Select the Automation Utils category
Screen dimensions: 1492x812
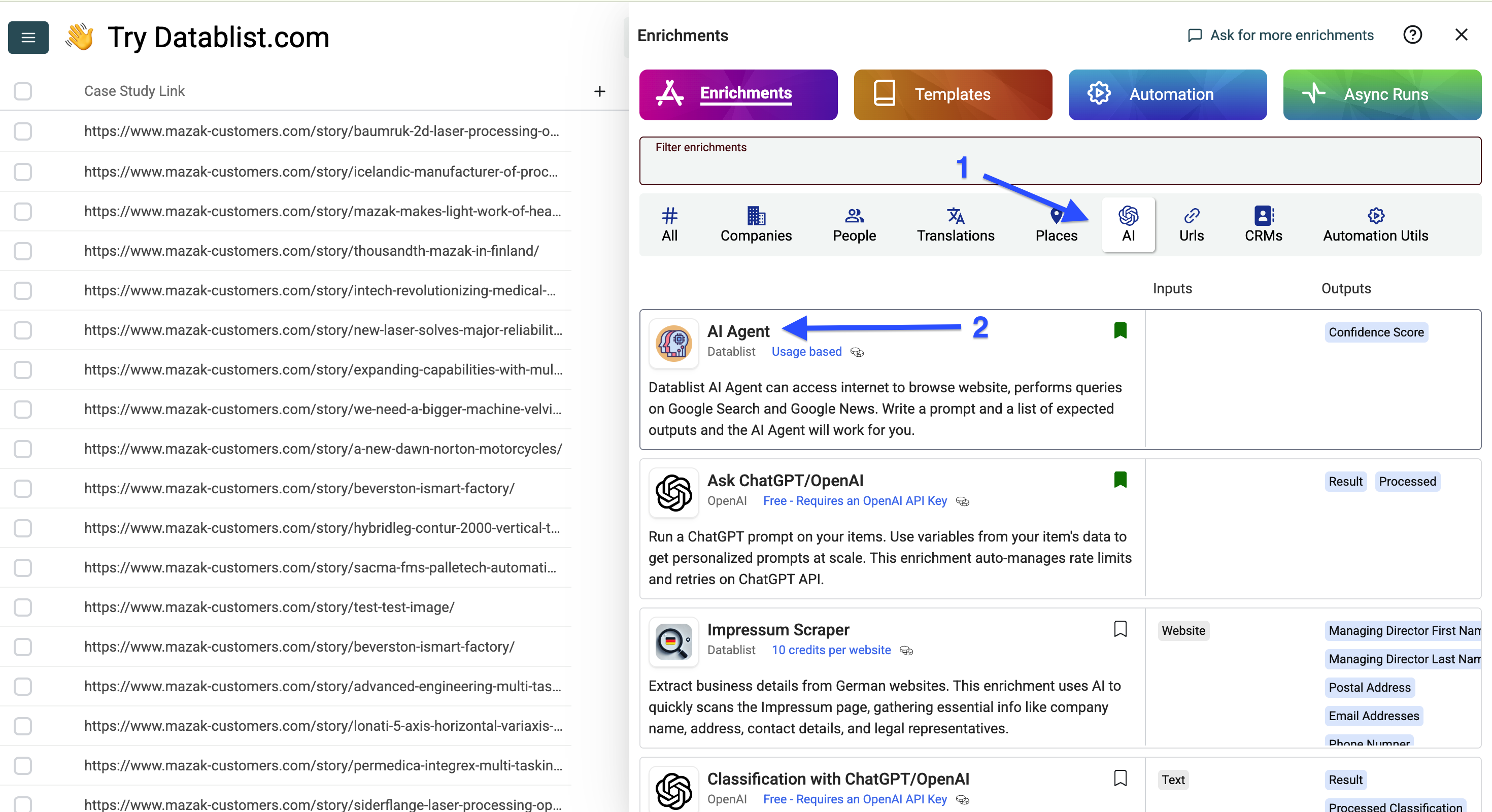pyautogui.click(x=1376, y=225)
